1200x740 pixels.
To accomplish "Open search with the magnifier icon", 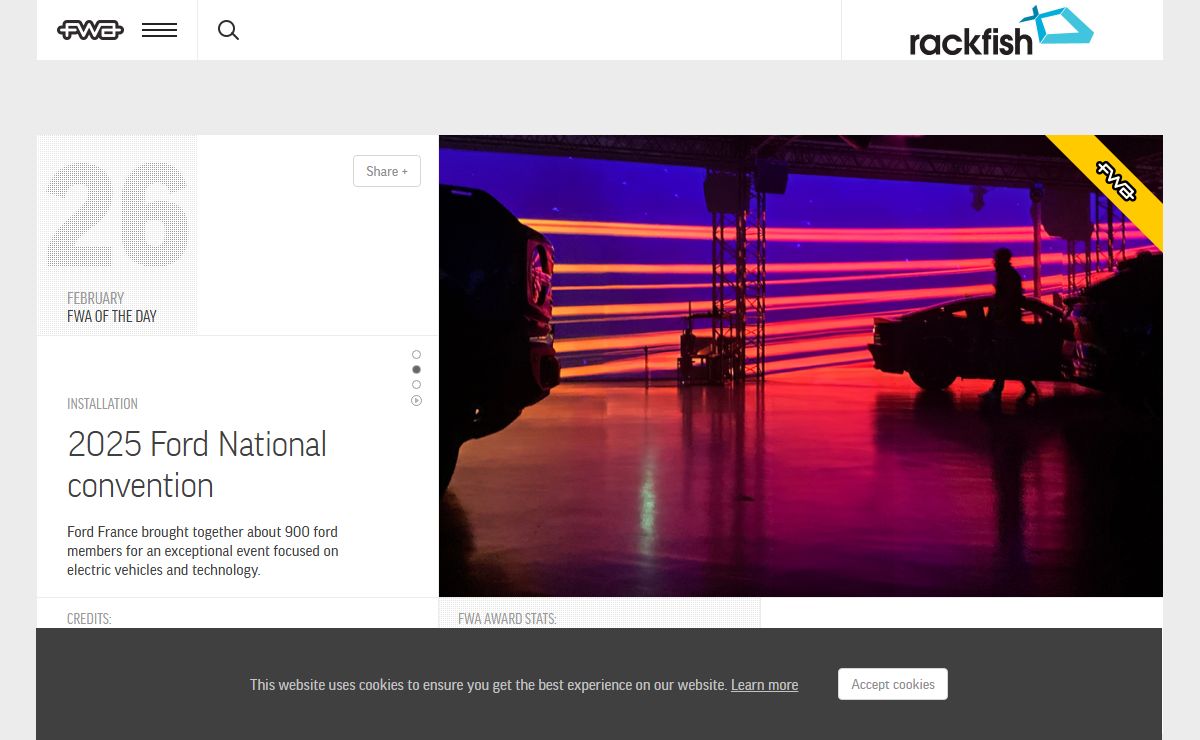I will pos(228,30).
